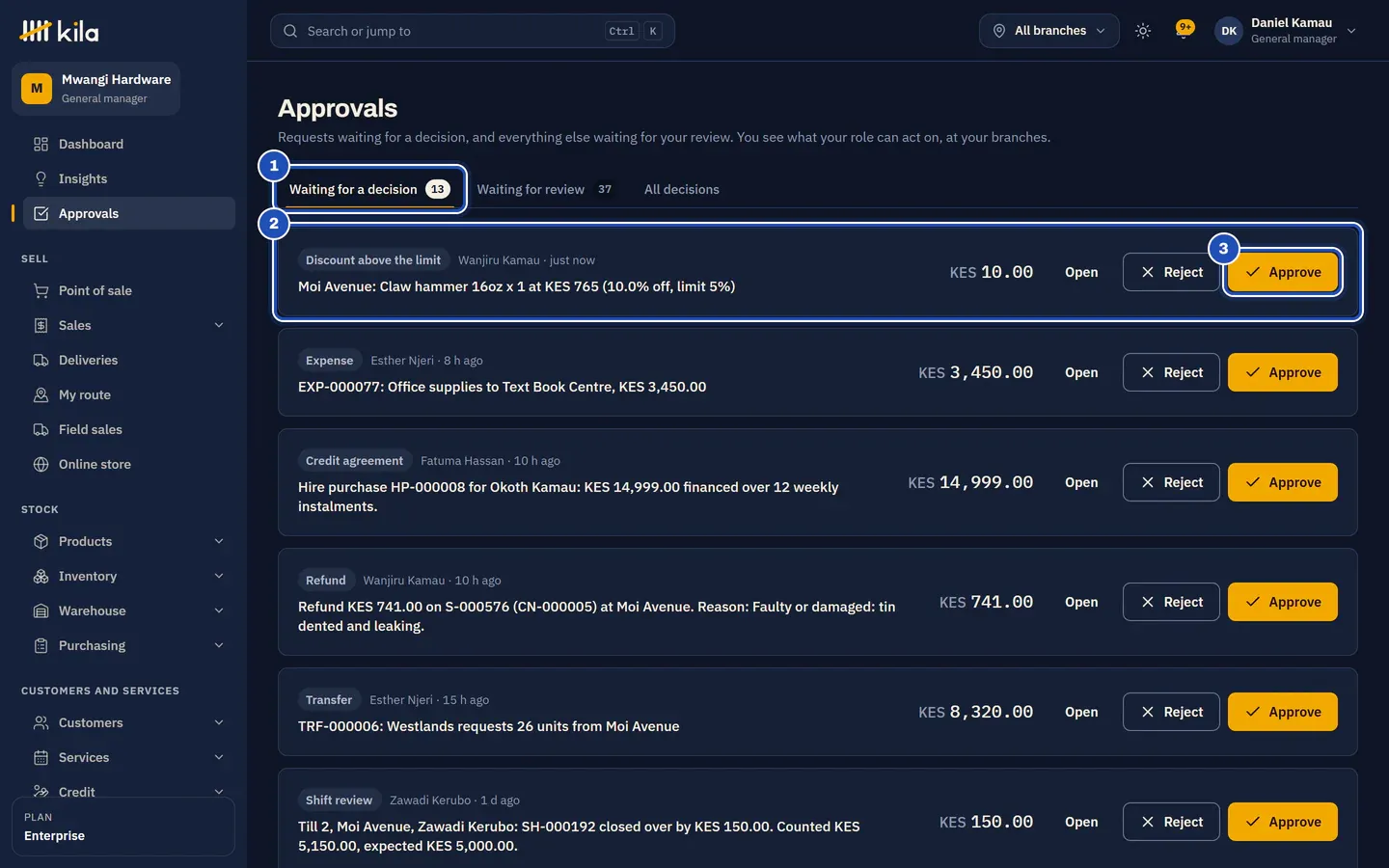Reject transfer TRF-000006
The height and width of the screenshot is (868, 1389).
(x=1171, y=712)
